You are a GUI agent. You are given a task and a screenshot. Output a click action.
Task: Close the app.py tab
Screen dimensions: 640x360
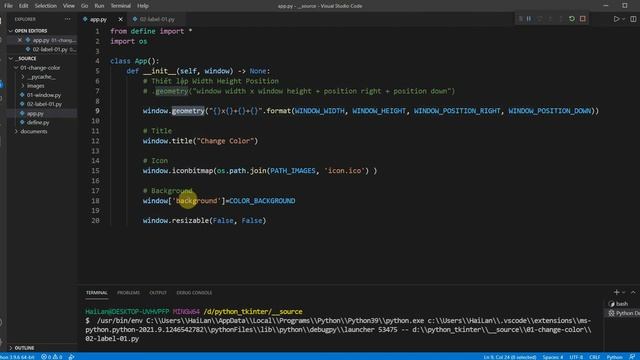point(120,19)
